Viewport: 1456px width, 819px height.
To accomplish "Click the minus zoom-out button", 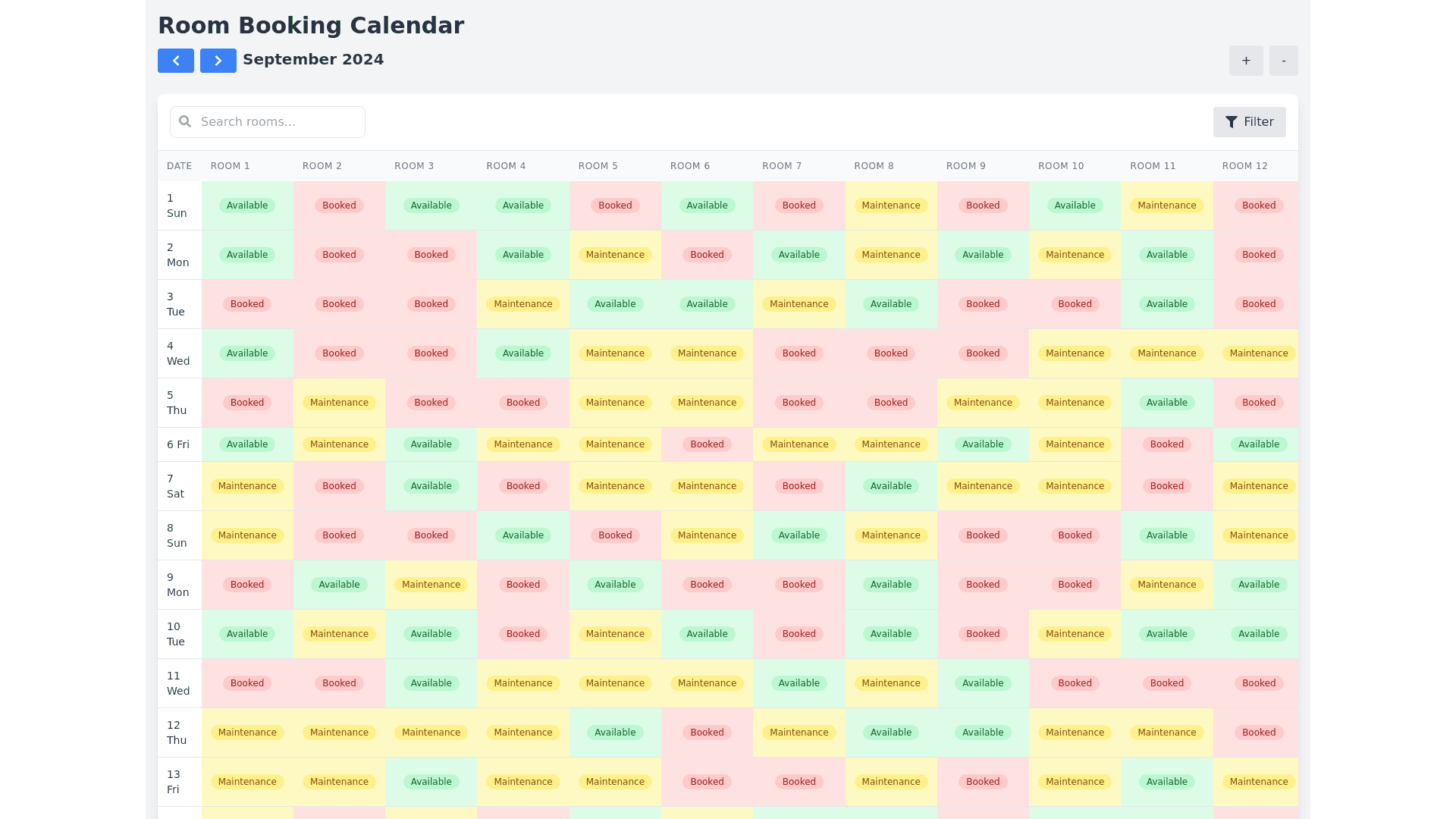I will point(1284,61).
